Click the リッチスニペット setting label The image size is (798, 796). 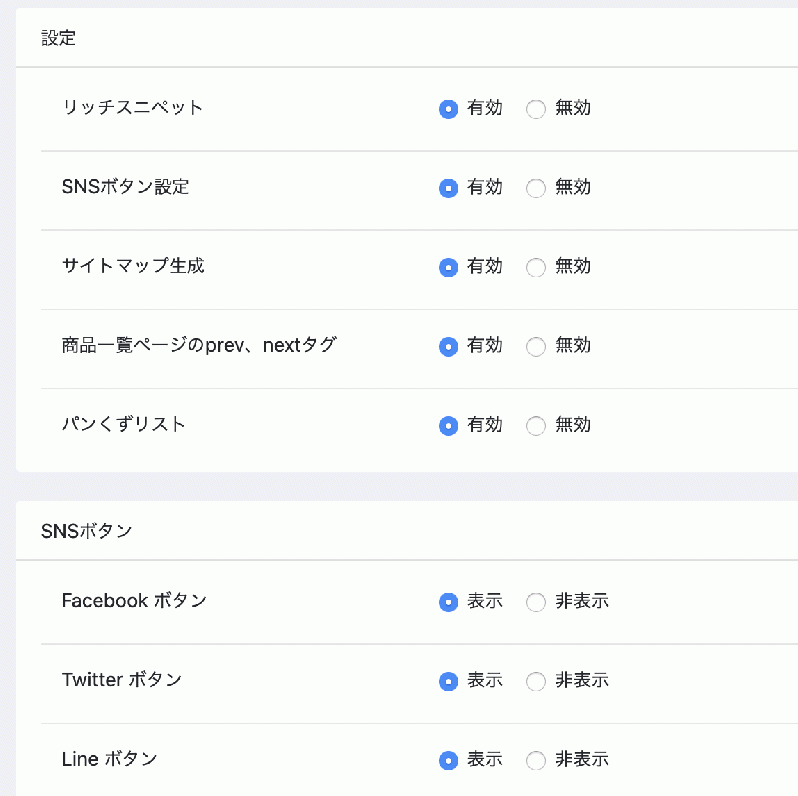(132, 107)
